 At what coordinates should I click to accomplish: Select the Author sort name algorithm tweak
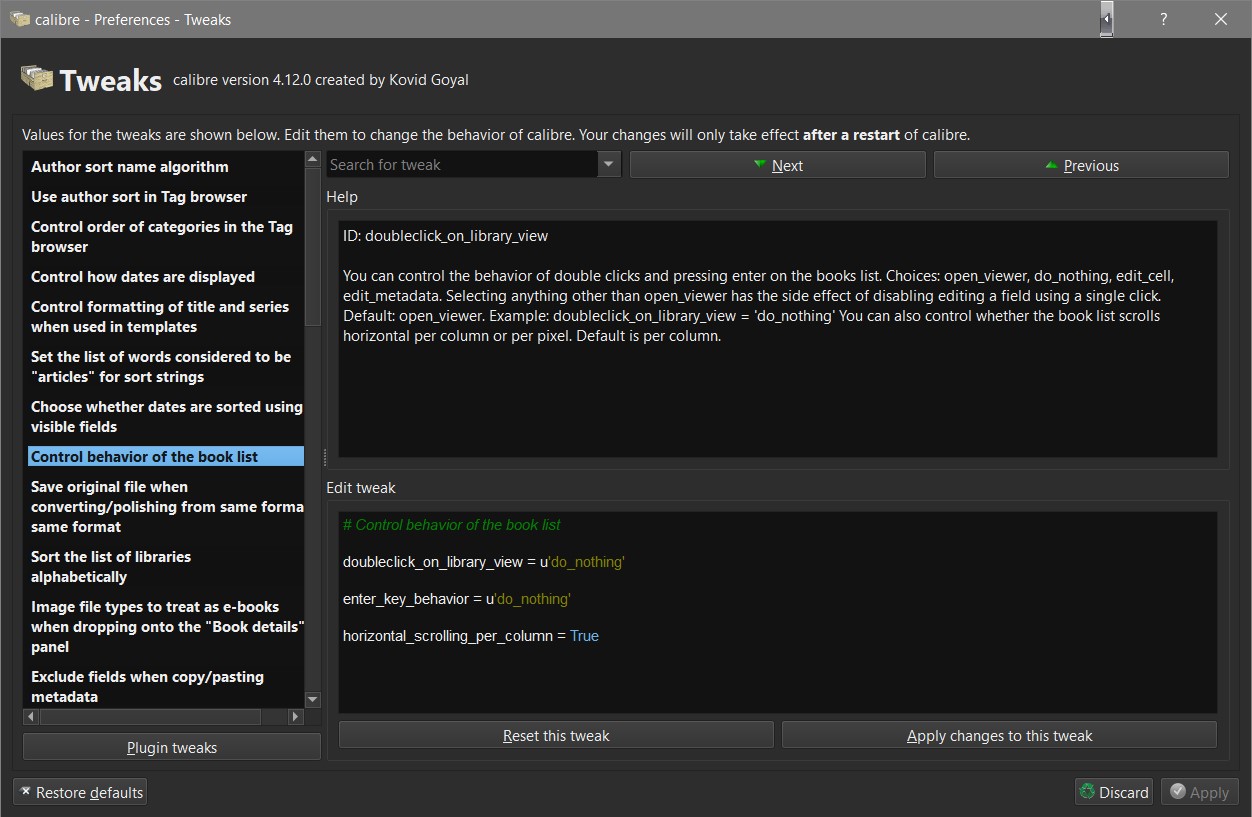coord(130,167)
